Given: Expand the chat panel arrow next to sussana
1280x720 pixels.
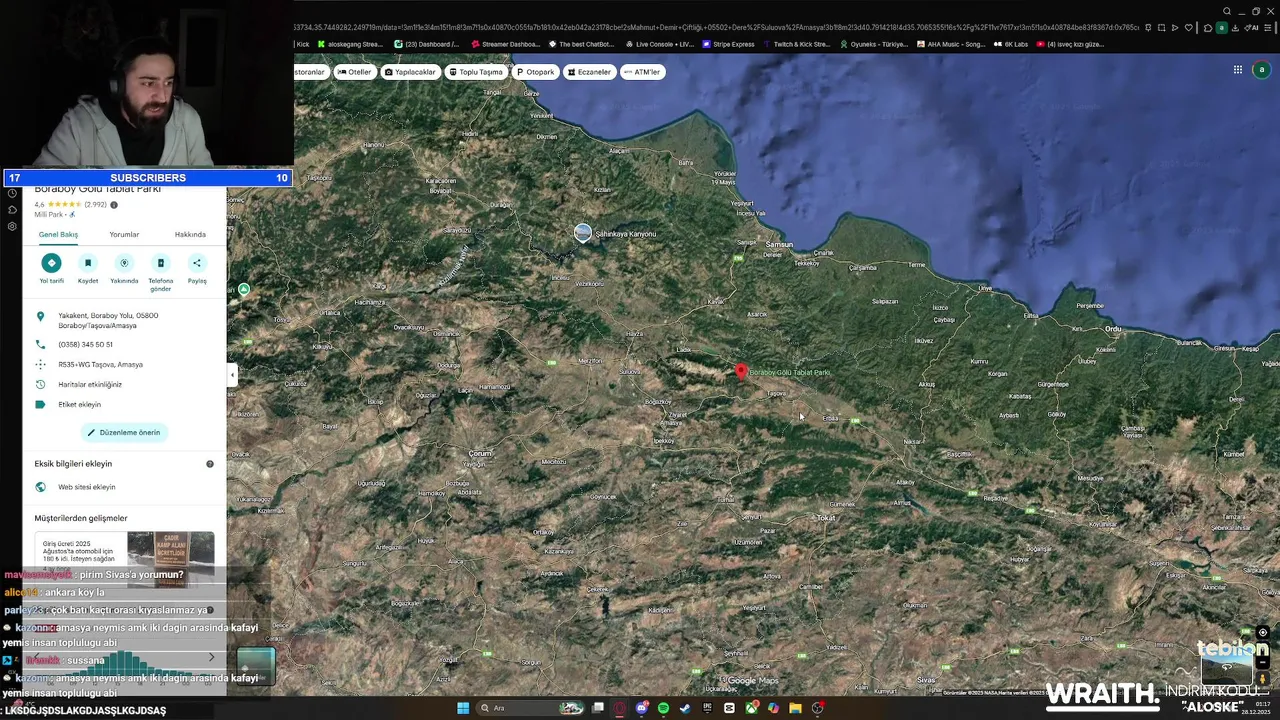Looking at the screenshot, I should pos(211,657).
